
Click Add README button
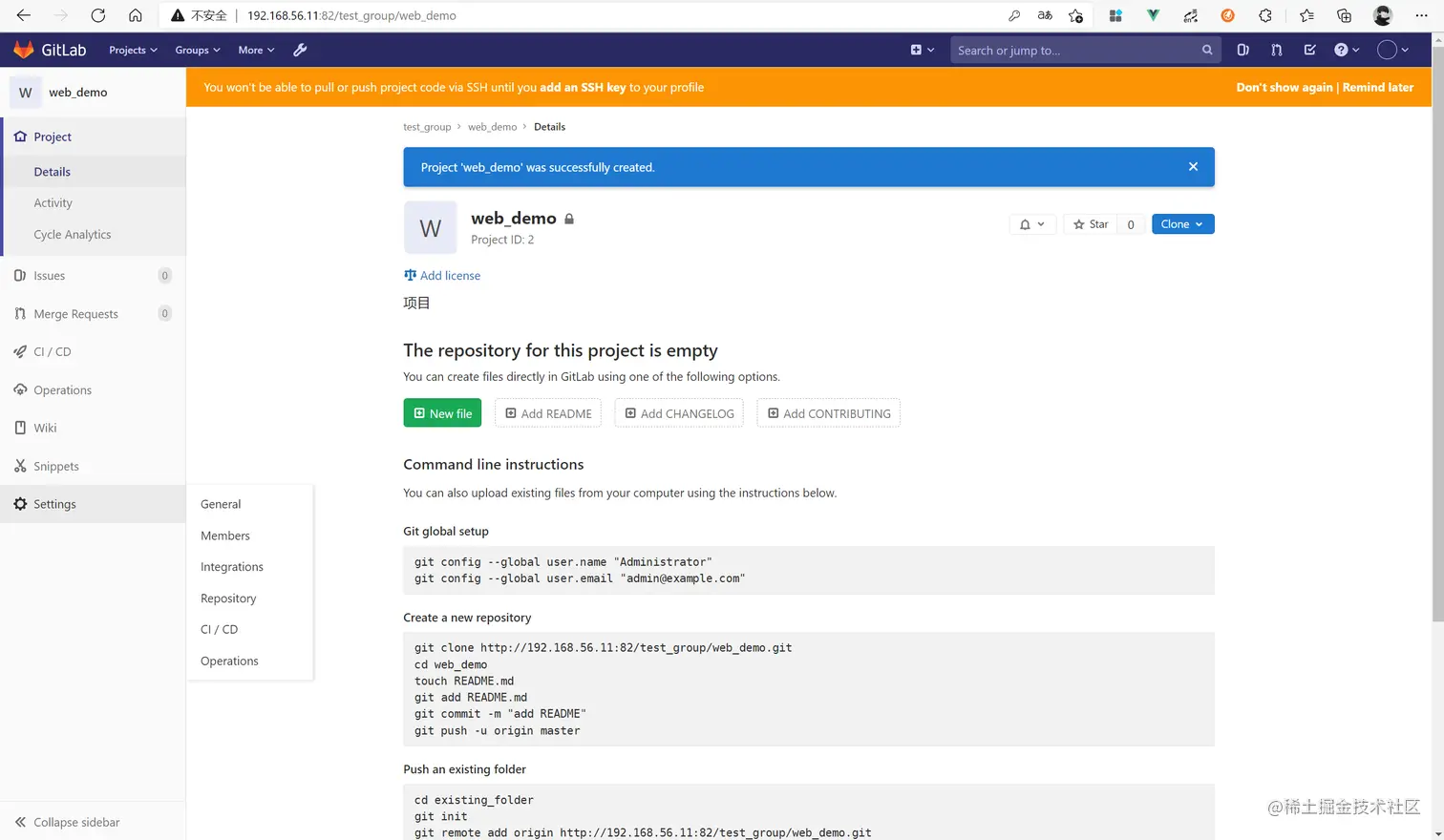coord(548,413)
